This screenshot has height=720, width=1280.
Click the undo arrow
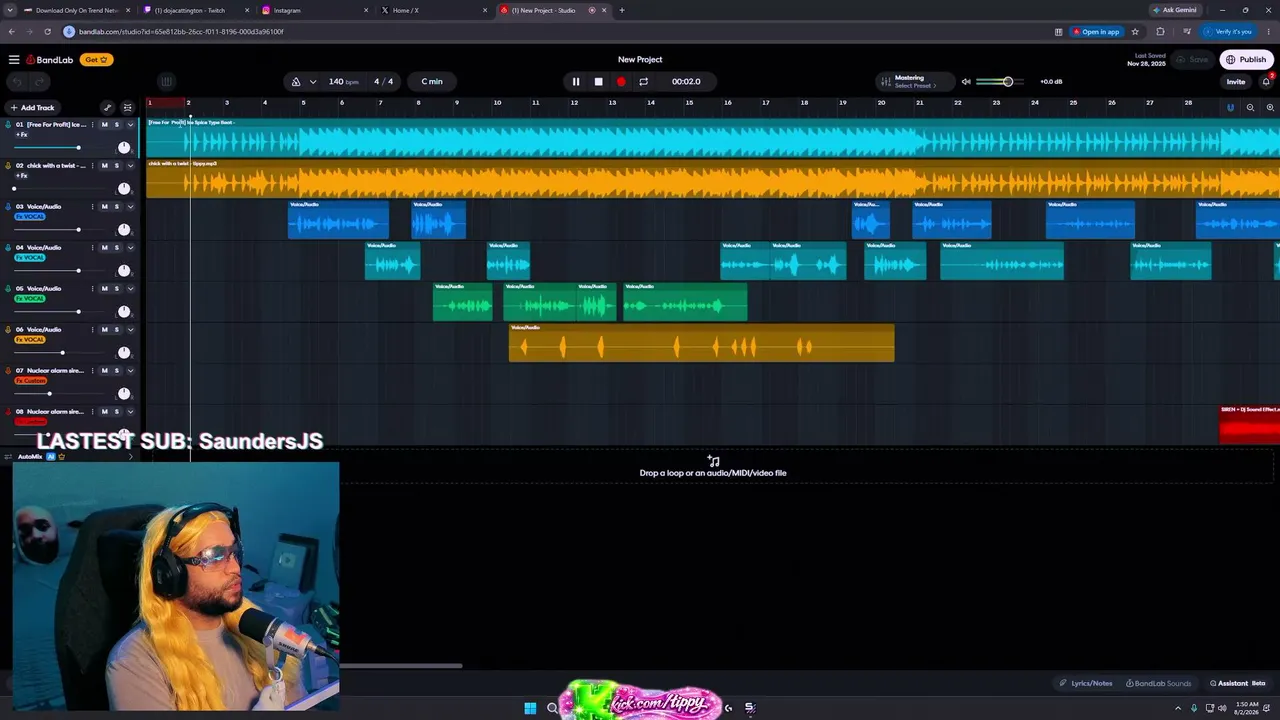17,82
